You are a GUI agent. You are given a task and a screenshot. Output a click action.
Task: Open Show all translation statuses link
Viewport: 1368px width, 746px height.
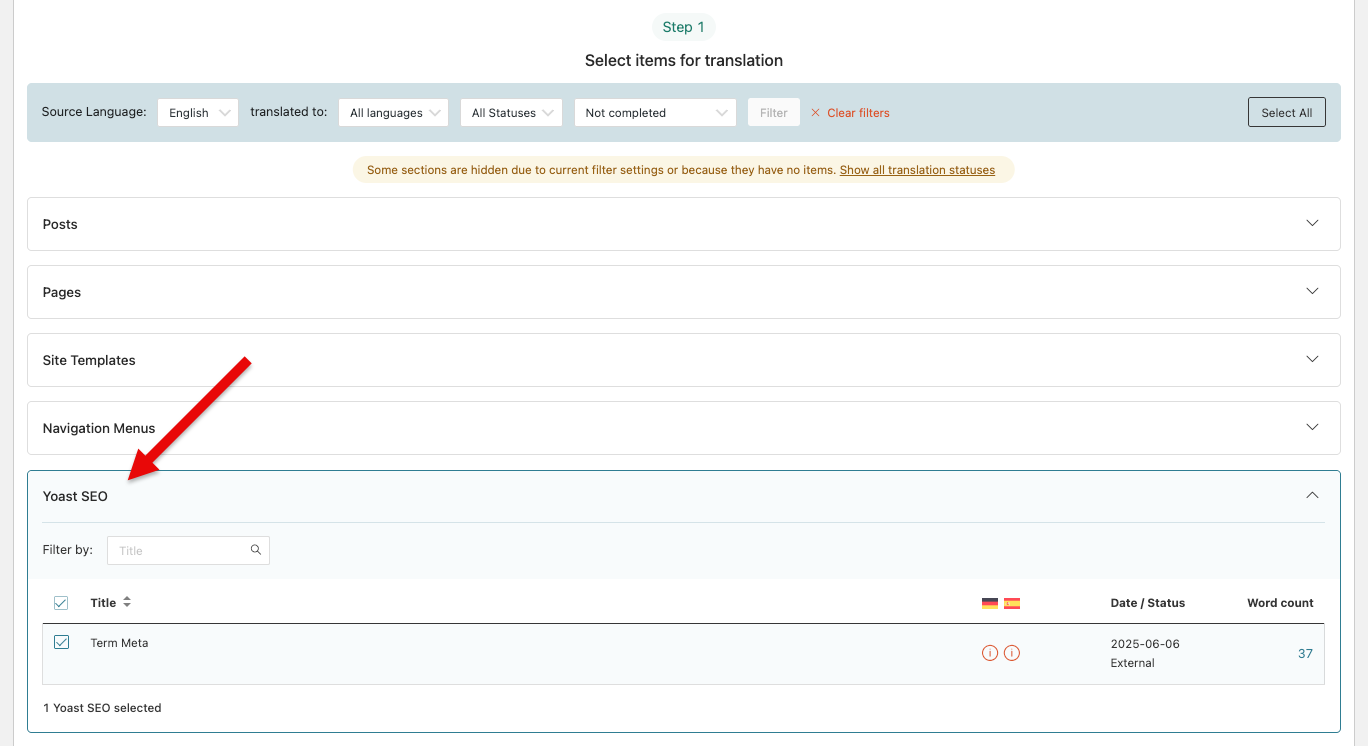pos(917,170)
